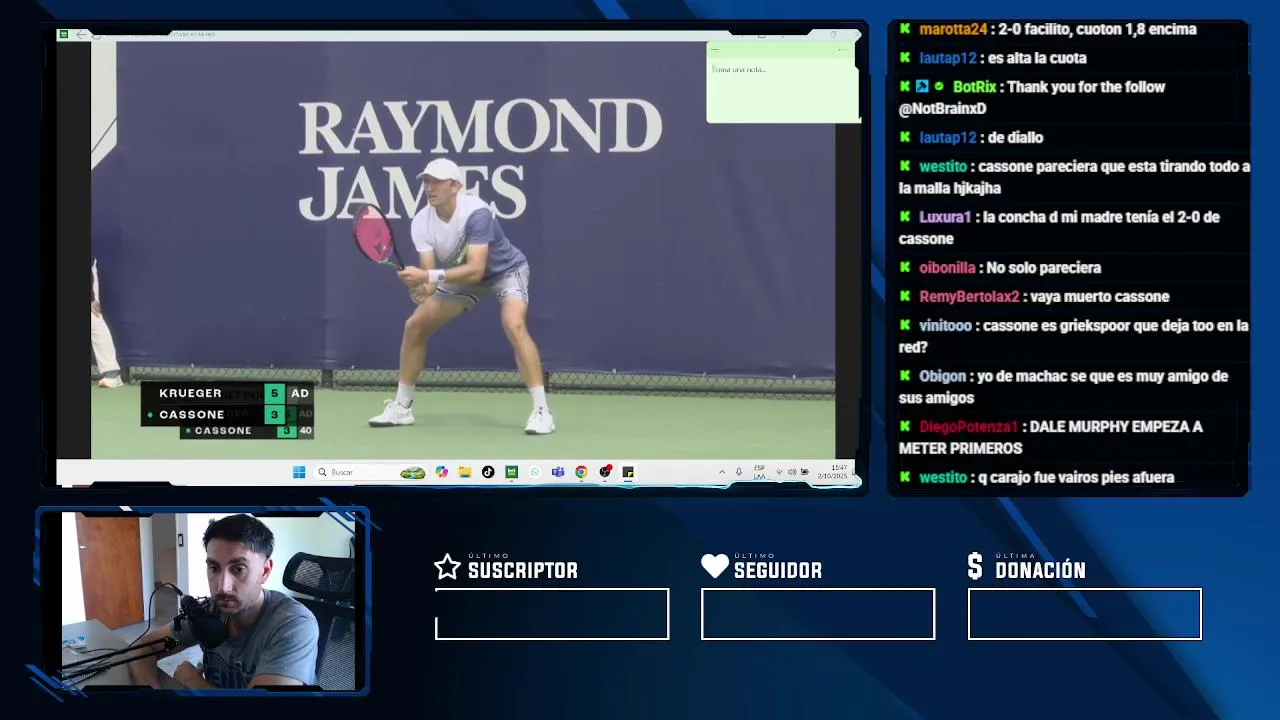Open the network Wi-Fi tray icon
This screenshot has width=1280, height=720.
click(x=780, y=472)
